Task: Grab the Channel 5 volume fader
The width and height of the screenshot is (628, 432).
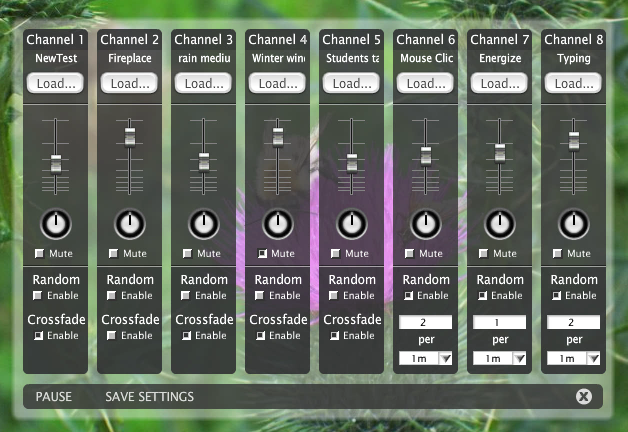Action: click(x=352, y=163)
